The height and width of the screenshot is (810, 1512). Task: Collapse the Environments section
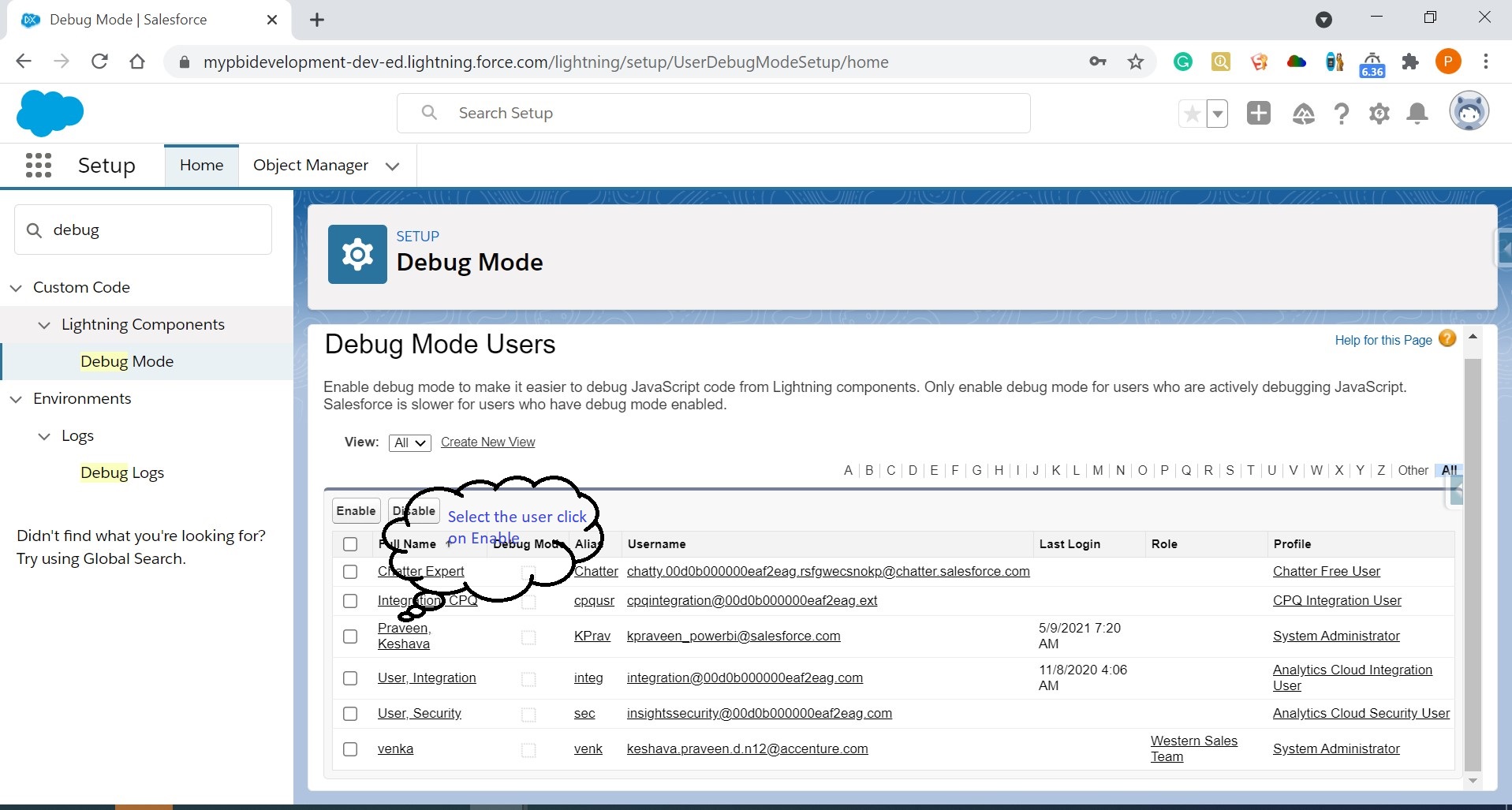coord(16,399)
